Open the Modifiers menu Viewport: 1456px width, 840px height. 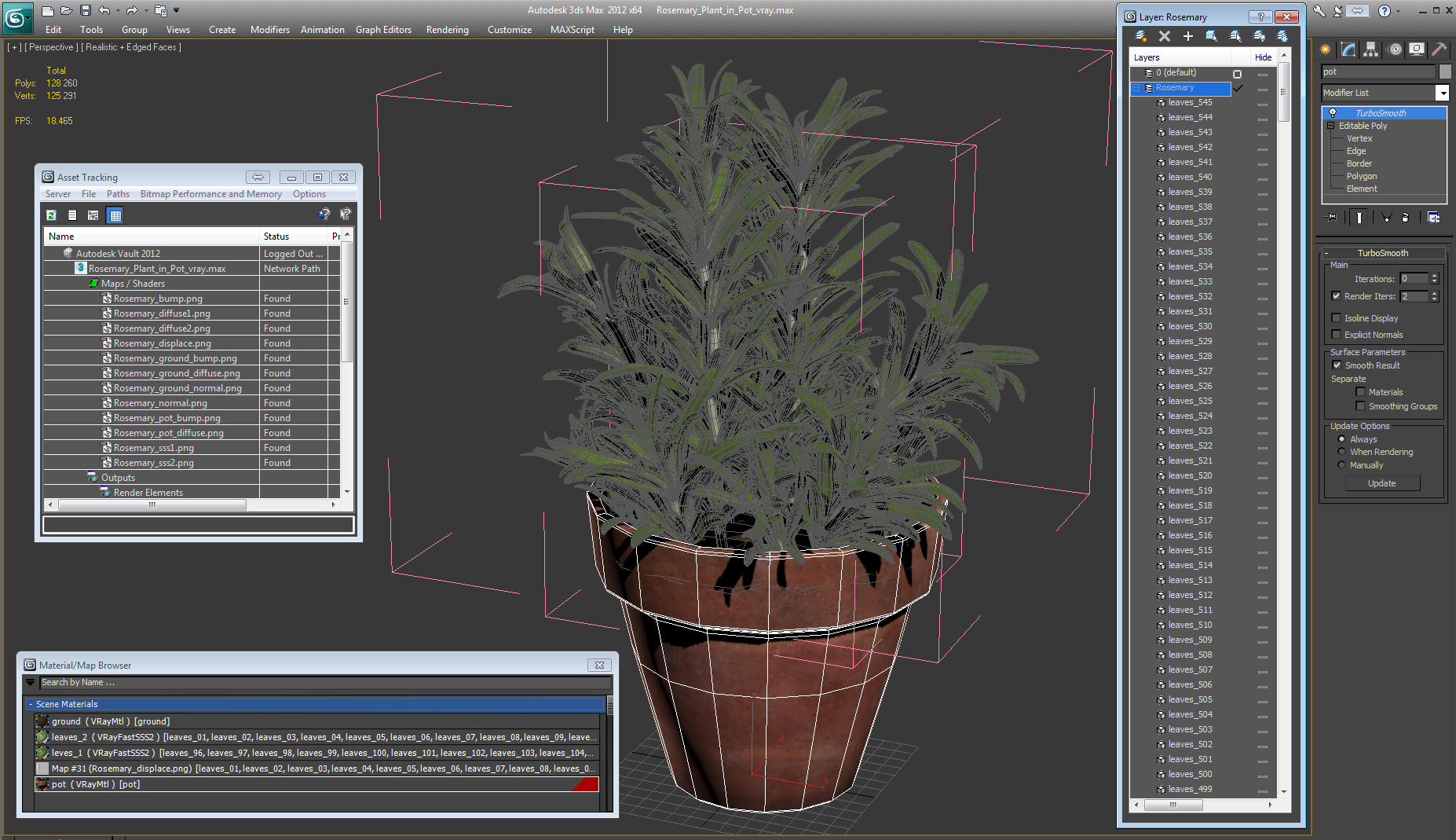click(x=269, y=30)
